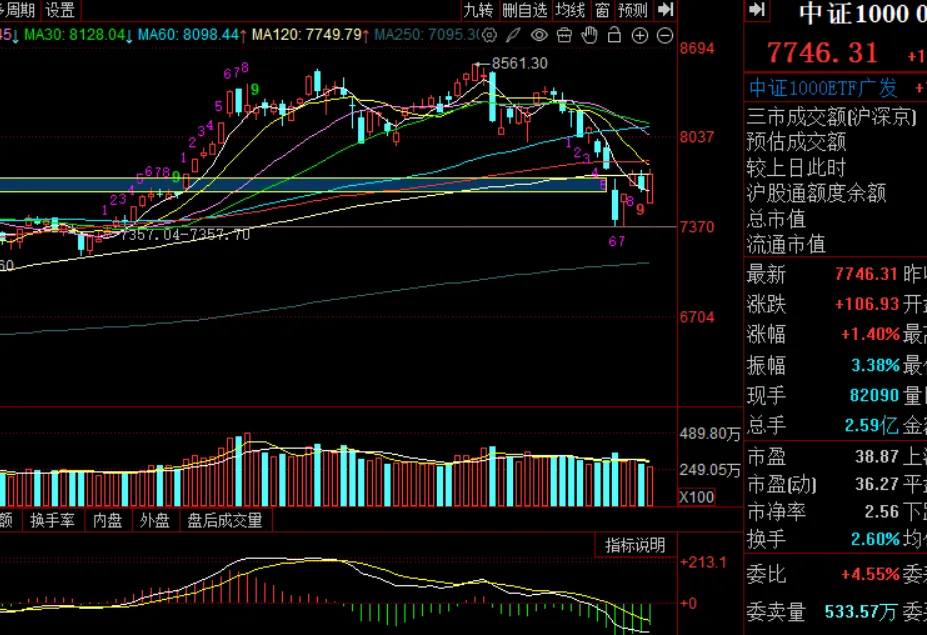This screenshot has height=635, width=927.
Task: Click the last red candlestick on chart
Action: [x=650, y=188]
